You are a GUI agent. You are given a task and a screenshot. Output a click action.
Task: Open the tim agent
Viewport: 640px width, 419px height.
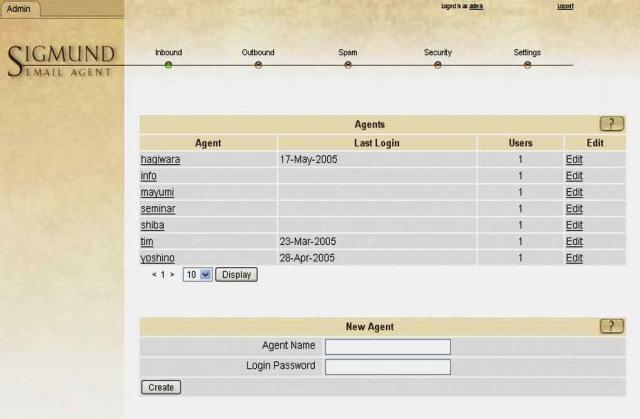[x=147, y=242]
